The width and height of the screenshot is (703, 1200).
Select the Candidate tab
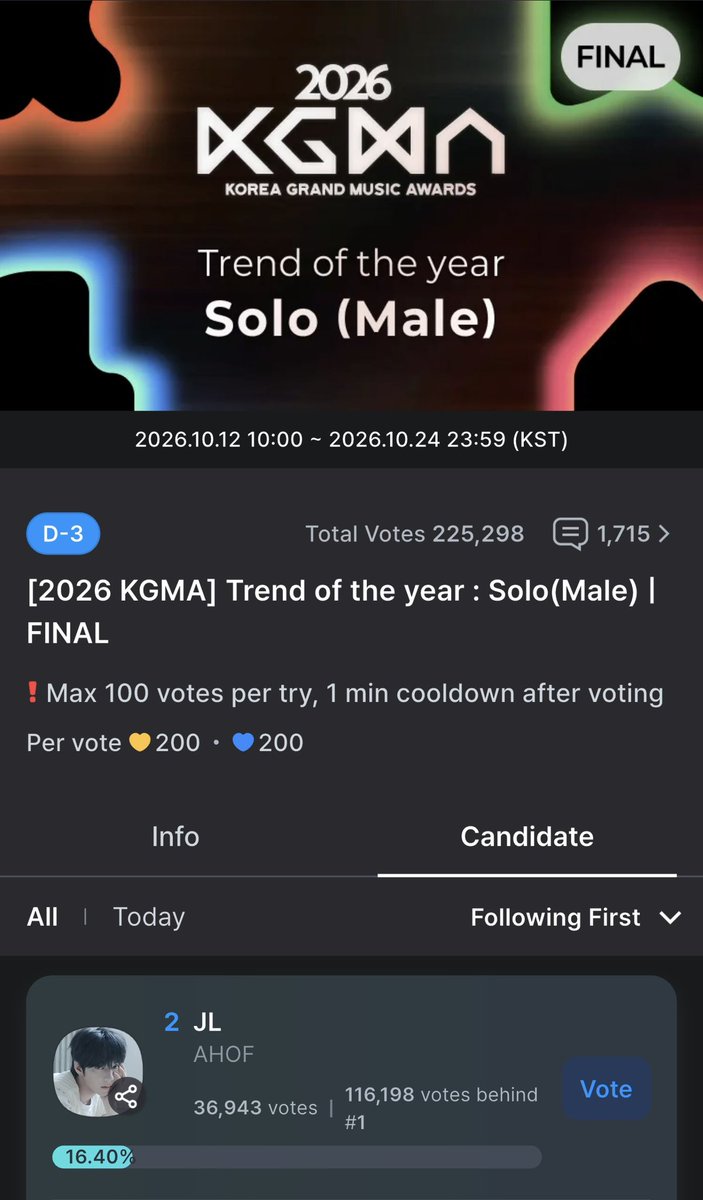pos(527,836)
